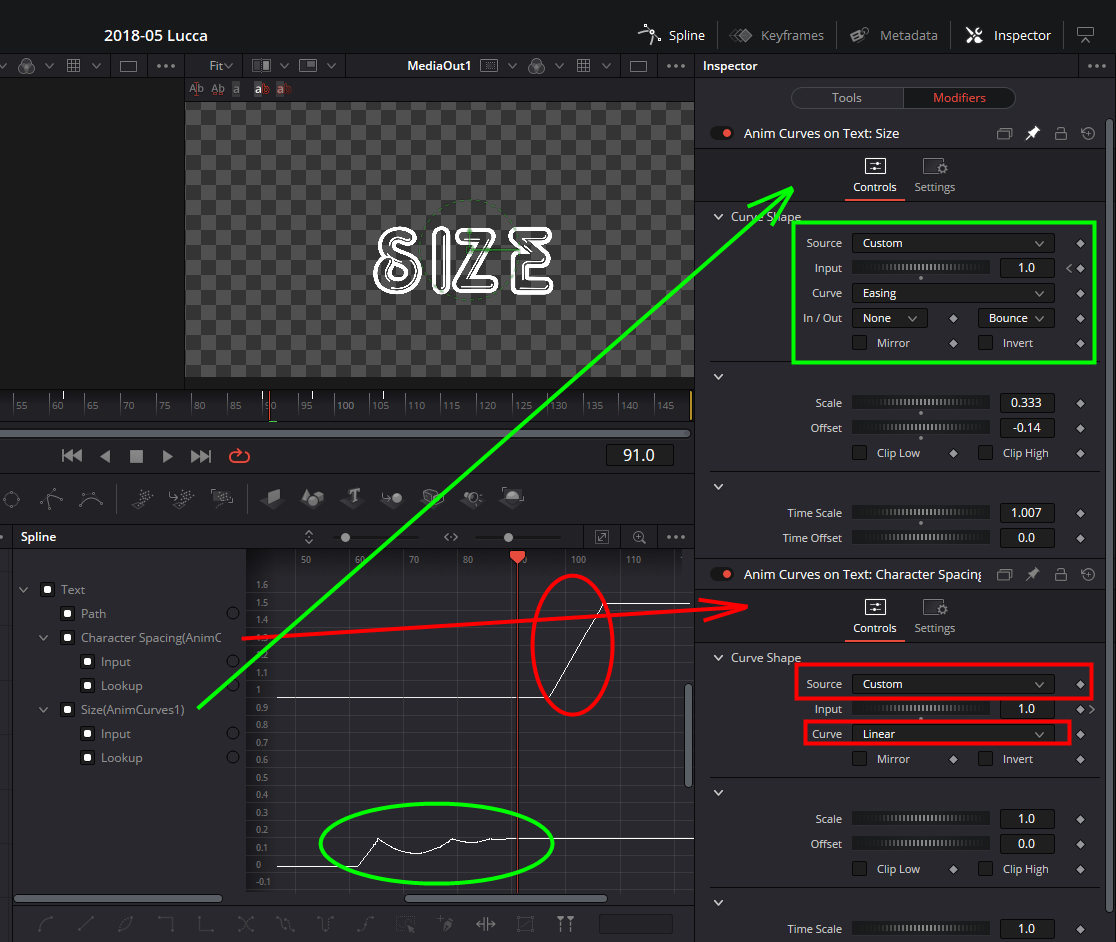Click the Scale slider at 0.333
The height and width of the screenshot is (942, 1116).
921,403
